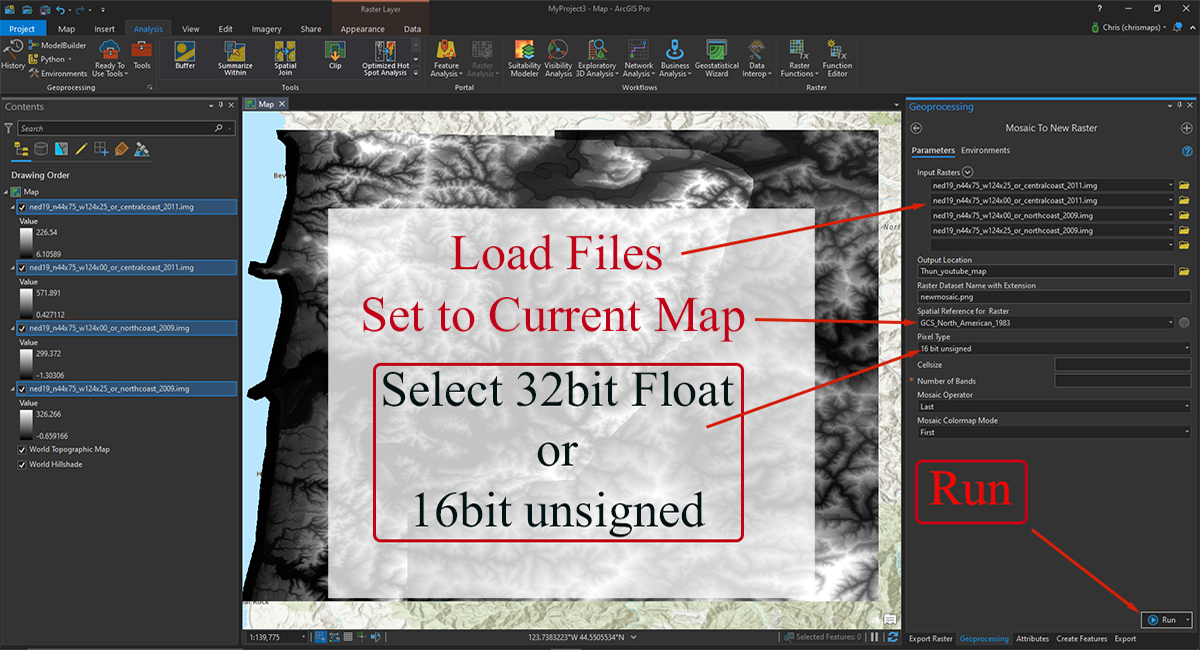Viewport: 1200px width, 650px height.
Task: Close the Map view tab
Action: click(x=282, y=103)
